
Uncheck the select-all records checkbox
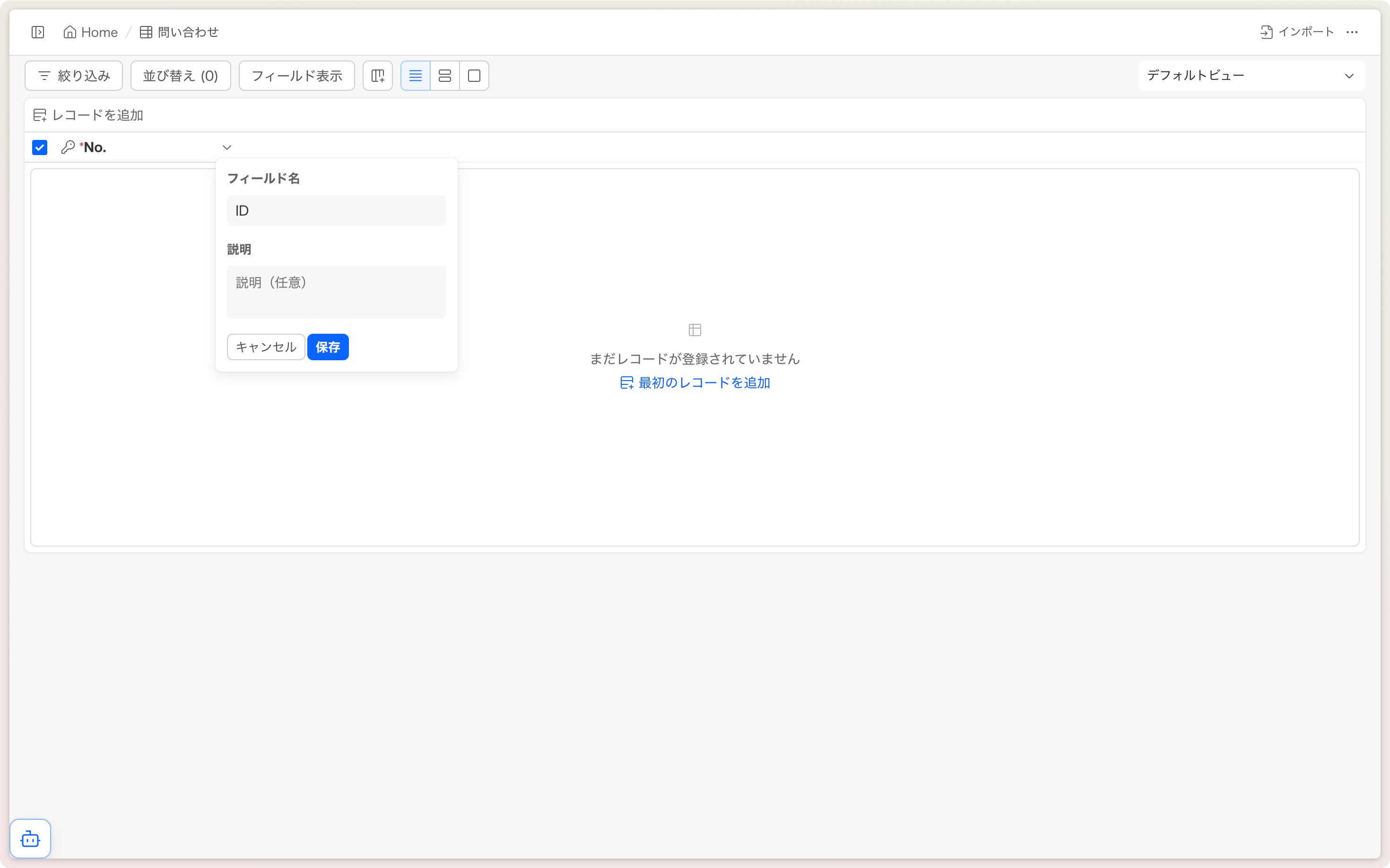pyautogui.click(x=40, y=148)
